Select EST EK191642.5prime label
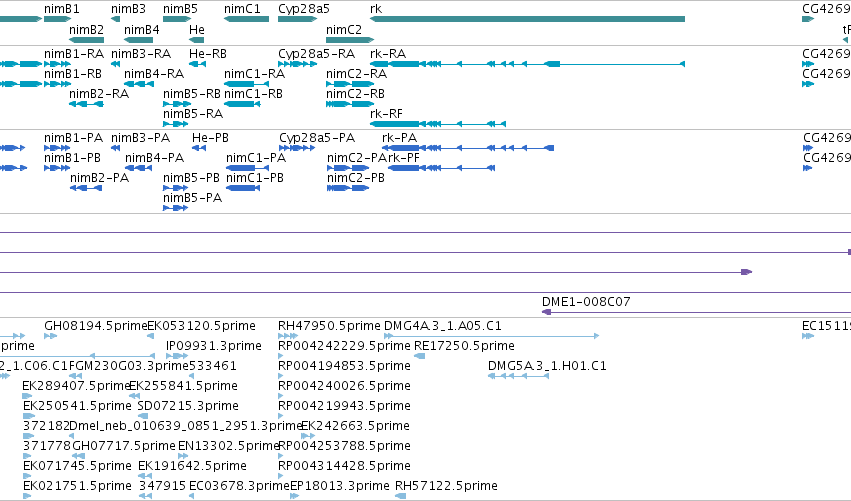Viewport: 851px width, 501px height. (193, 466)
